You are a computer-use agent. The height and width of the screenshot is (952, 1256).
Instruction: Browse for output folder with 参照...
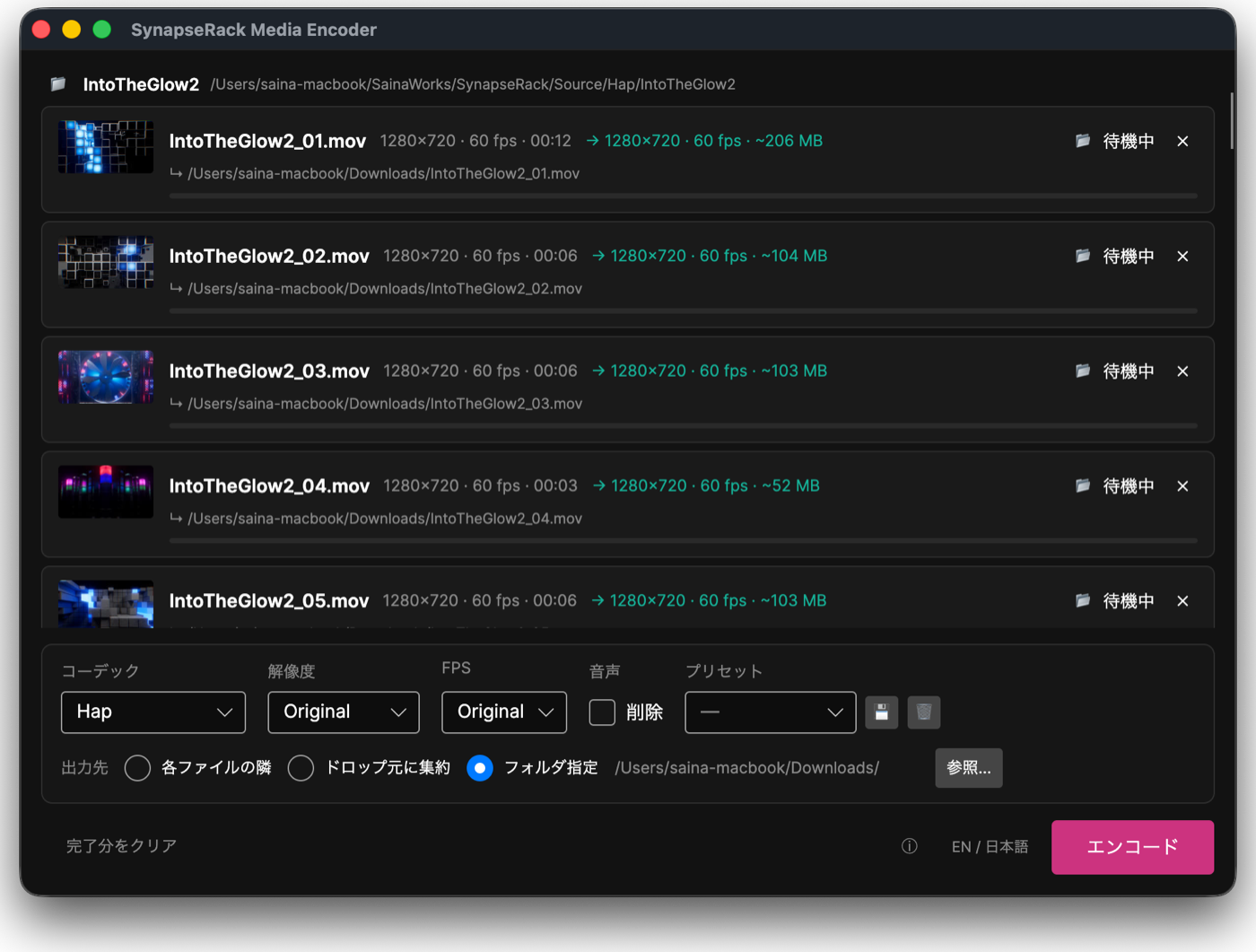[x=969, y=768]
